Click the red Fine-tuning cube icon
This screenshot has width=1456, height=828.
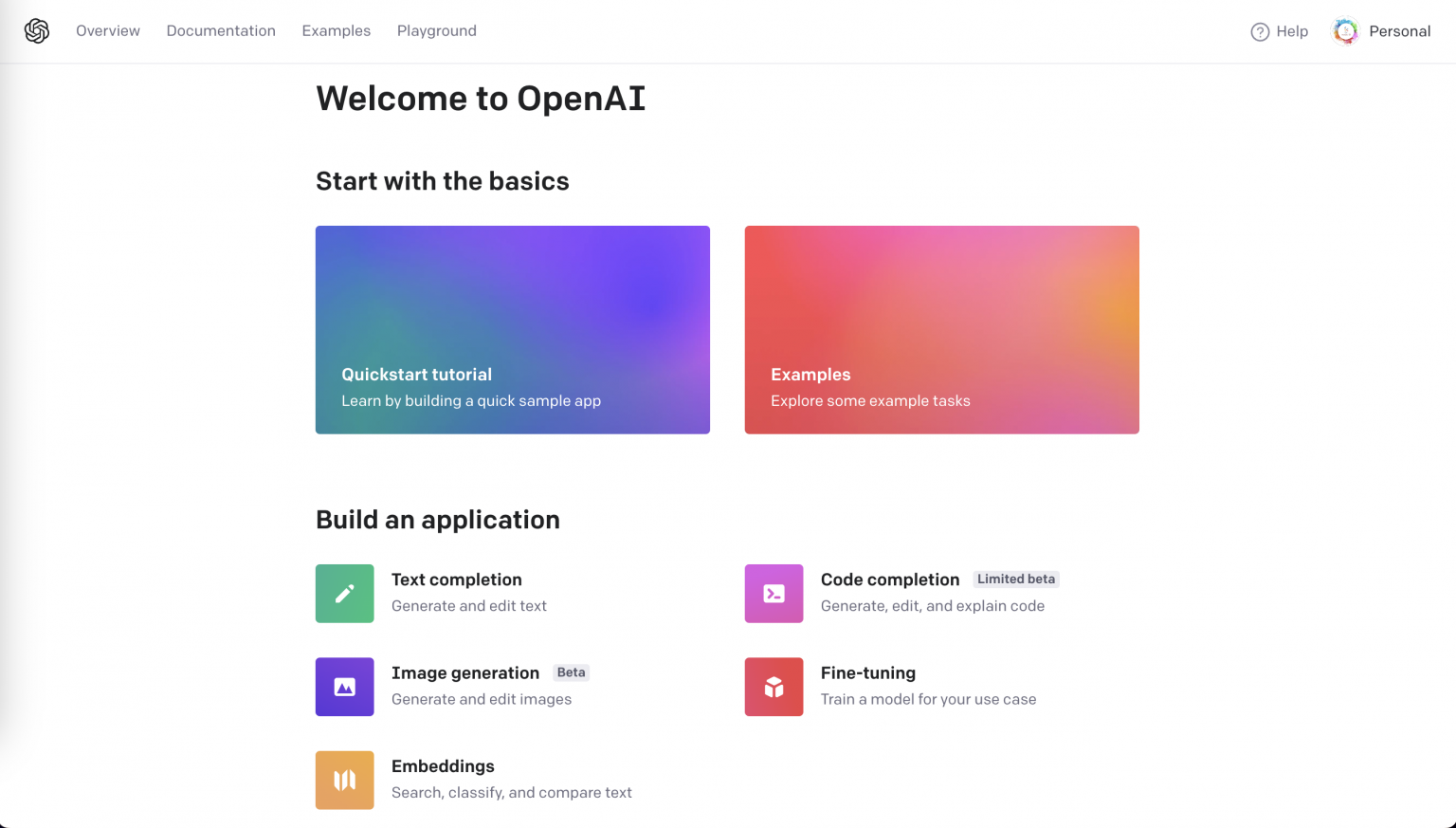[773, 687]
